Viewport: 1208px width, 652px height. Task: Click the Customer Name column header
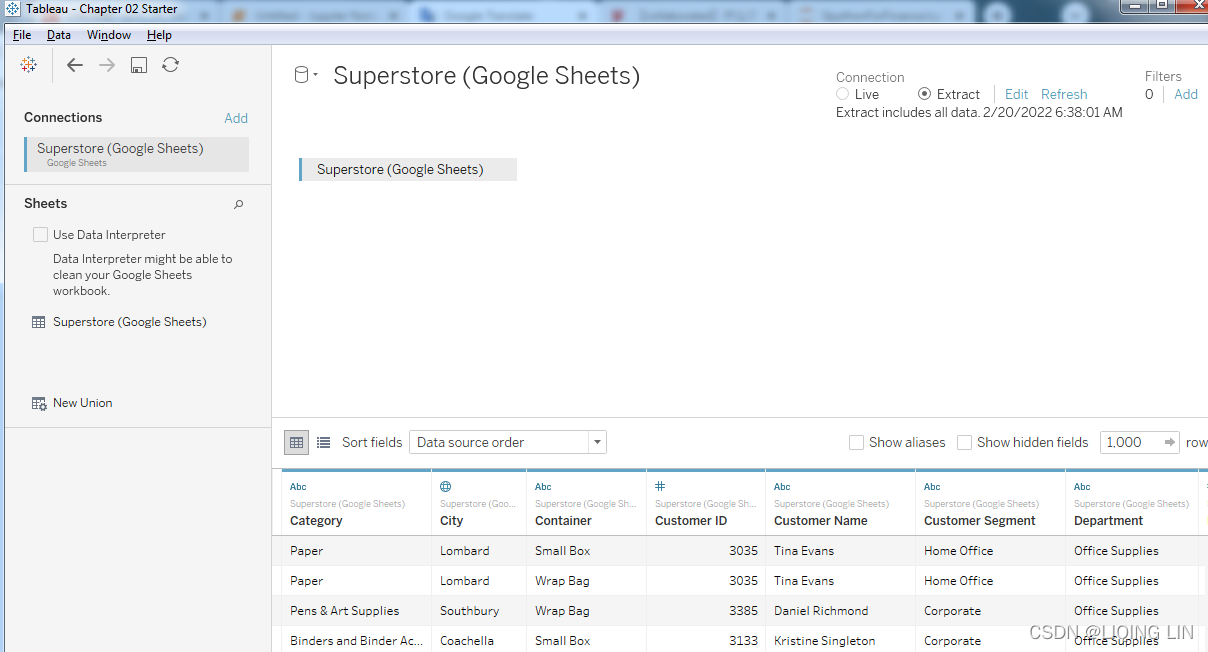[x=840, y=503]
